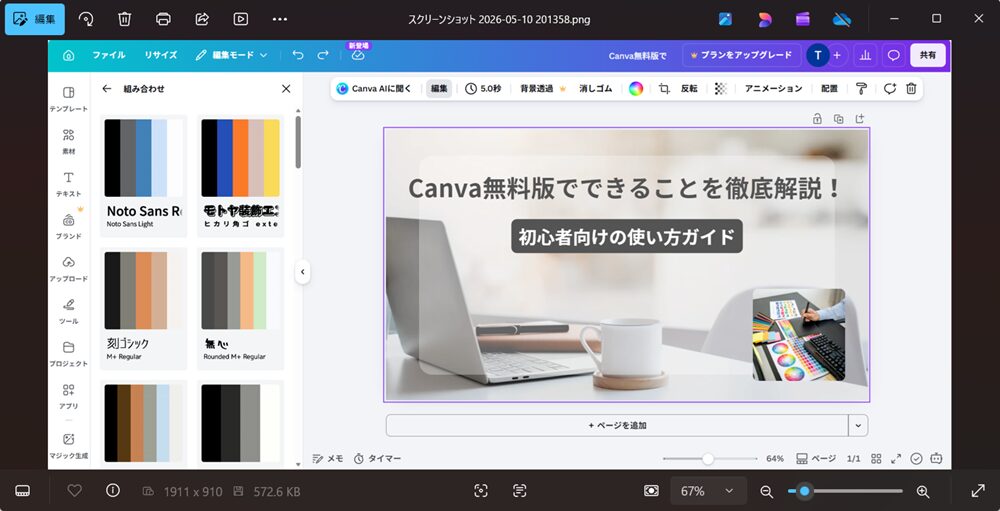This screenshot has height=511, width=1000.
Task: Select the Noto Sans Light color combination
Action: (143, 175)
